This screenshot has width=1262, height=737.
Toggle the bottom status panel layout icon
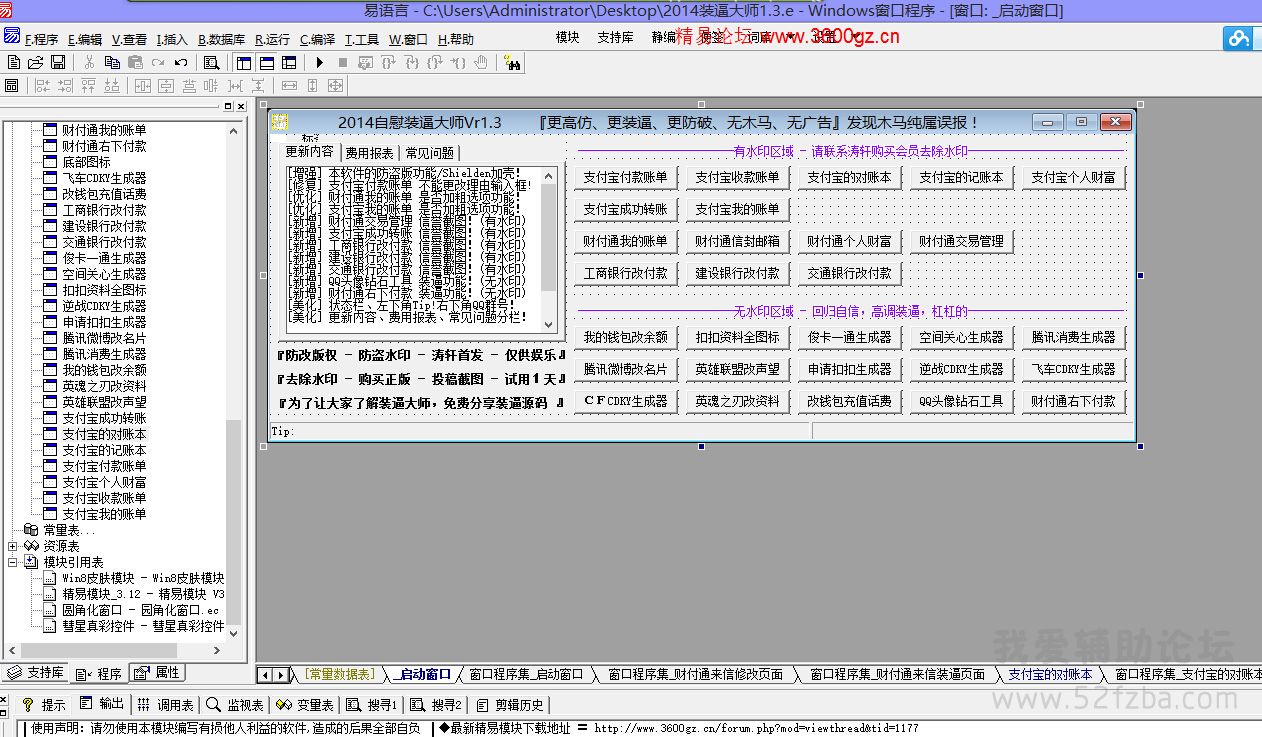click(x=266, y=62)
